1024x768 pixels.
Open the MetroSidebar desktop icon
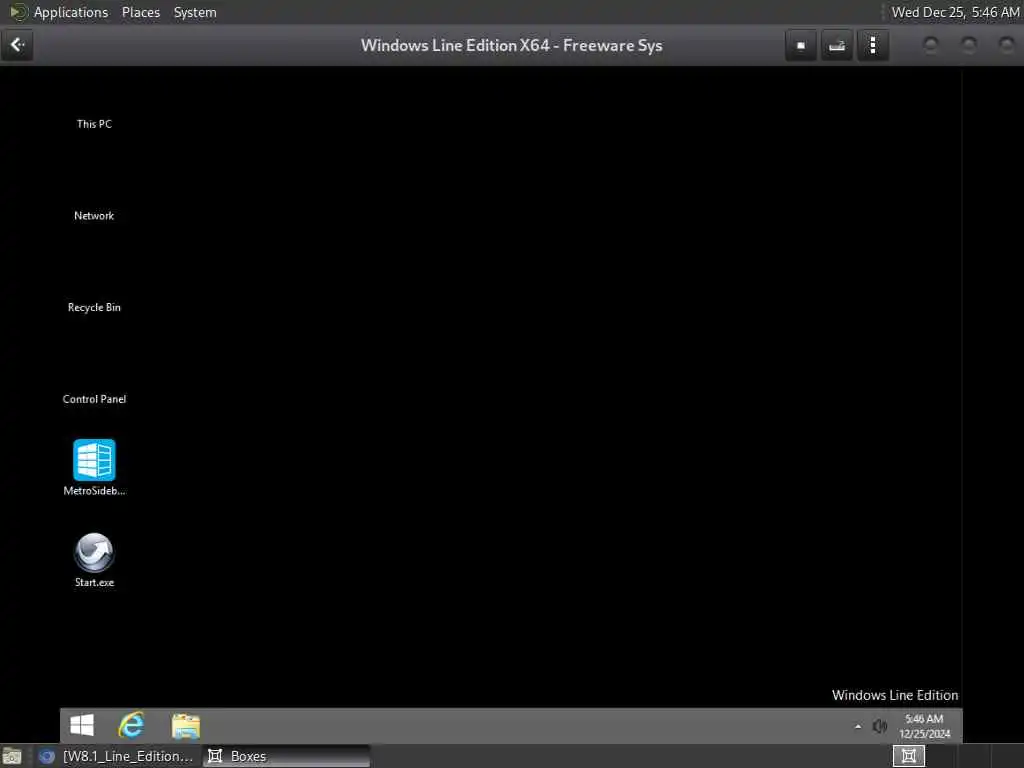(x=94, y=468)
